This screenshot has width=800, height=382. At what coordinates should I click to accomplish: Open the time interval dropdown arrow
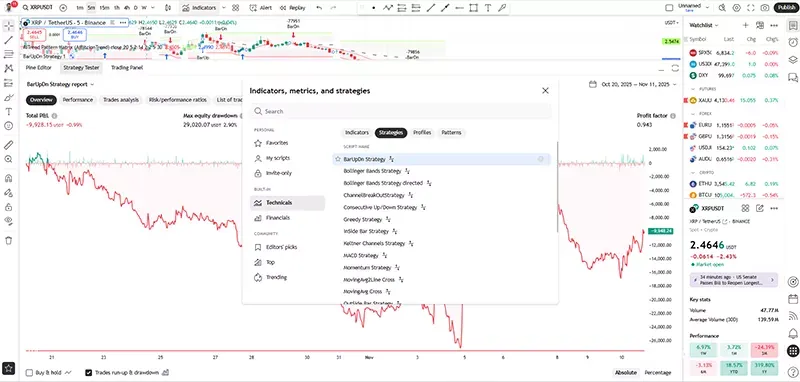coord(154,8)
